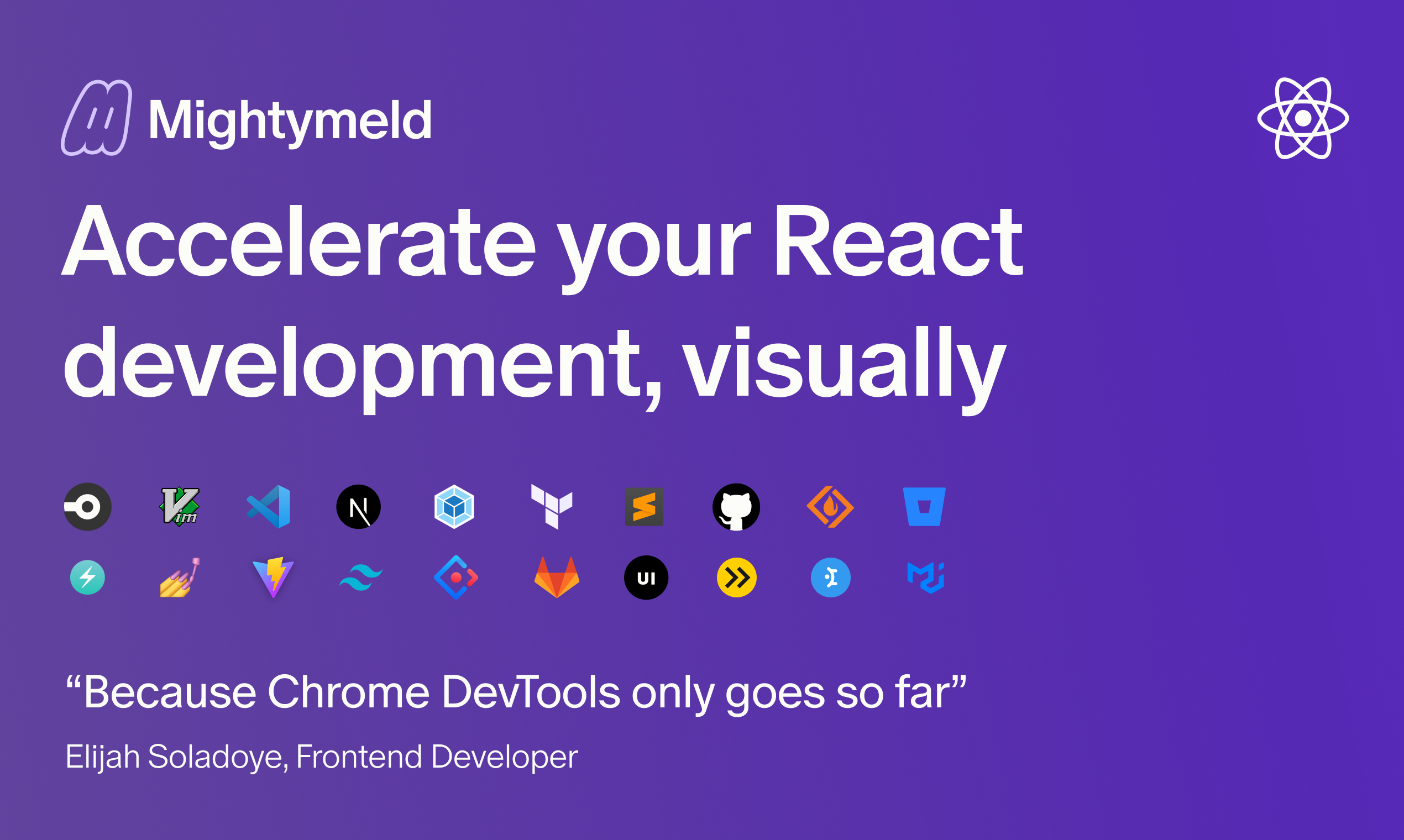Click the Sublime Text icon

(644, 507)
